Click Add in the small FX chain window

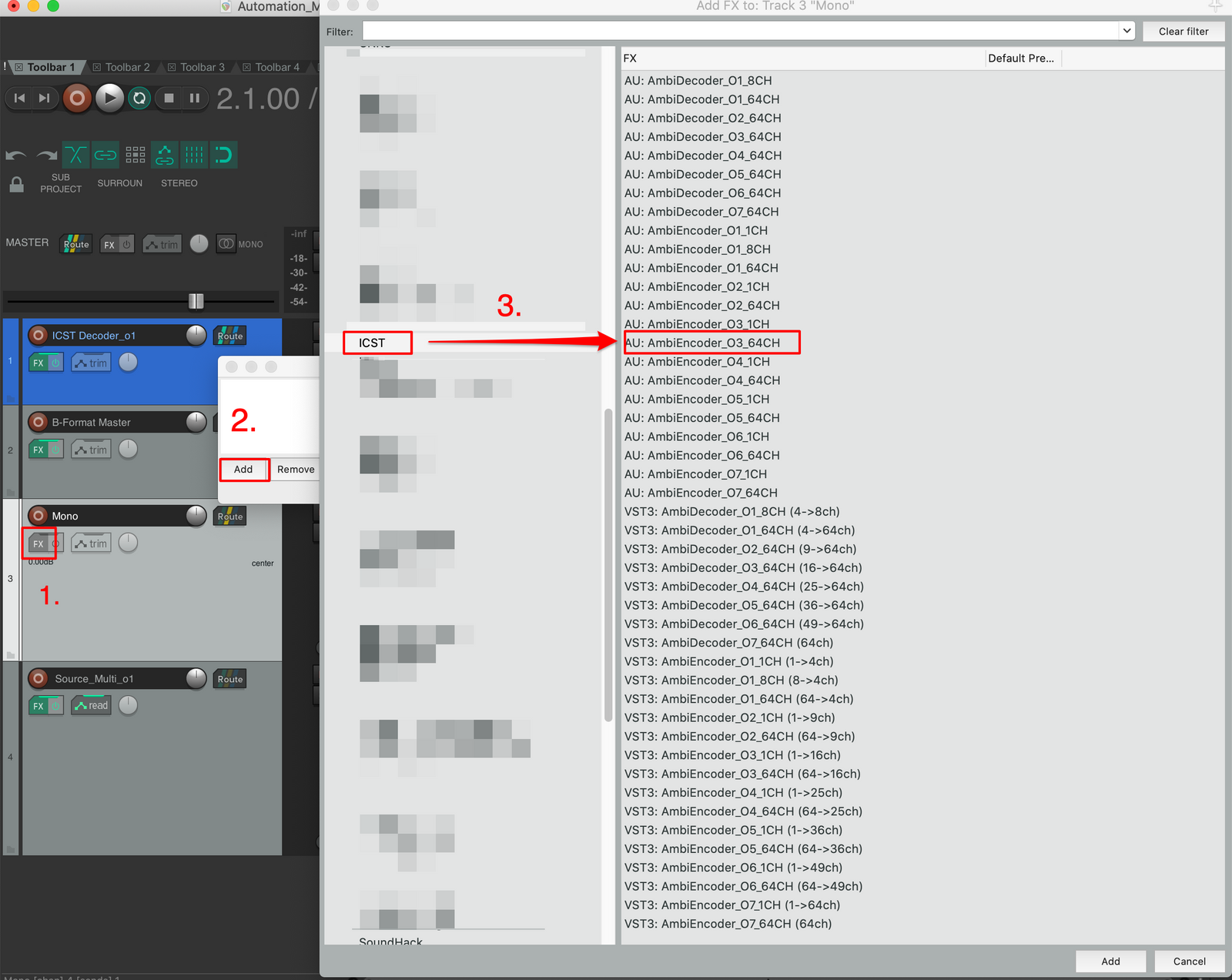click(243, 470)
